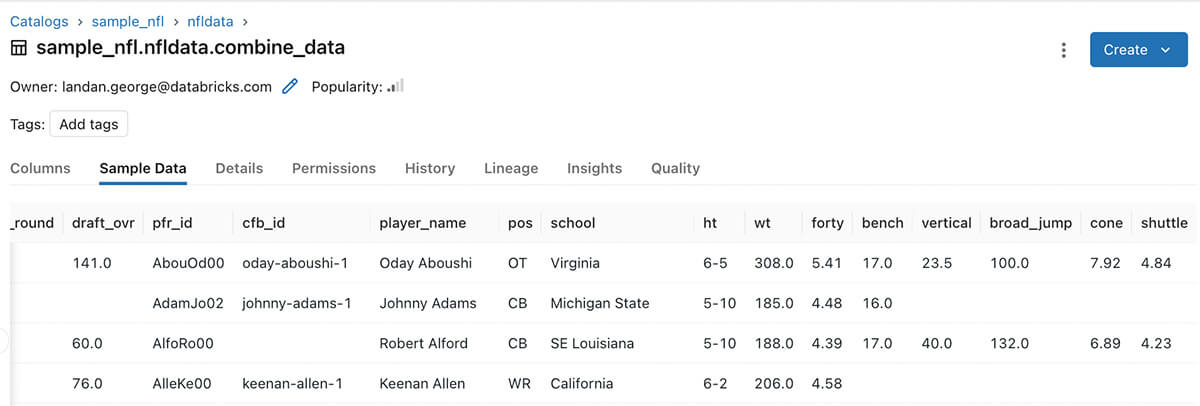Open the sample_nfl breadcrumb link

coord(128,20)
